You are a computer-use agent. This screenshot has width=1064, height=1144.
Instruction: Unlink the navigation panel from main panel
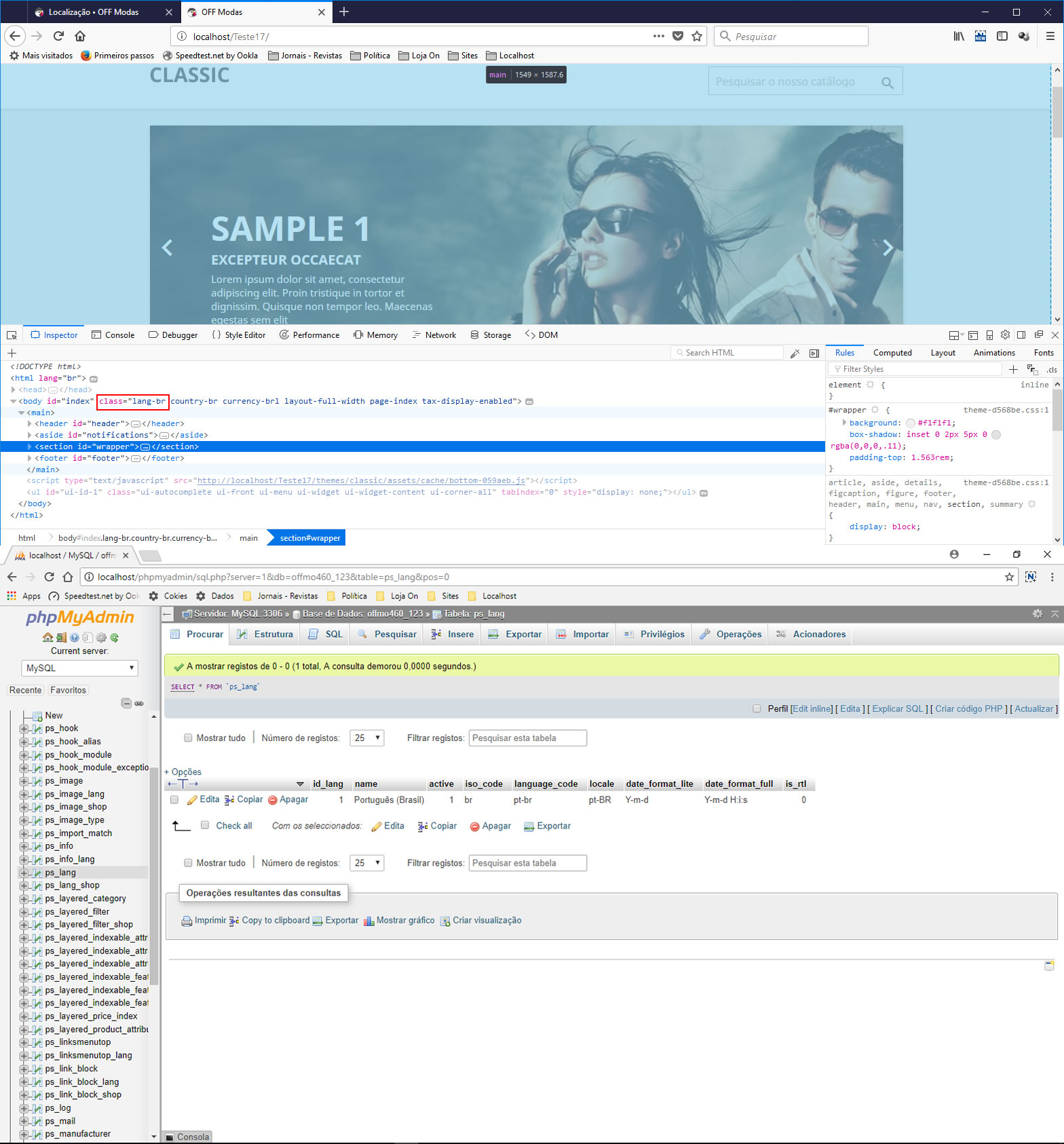(139, 703)
